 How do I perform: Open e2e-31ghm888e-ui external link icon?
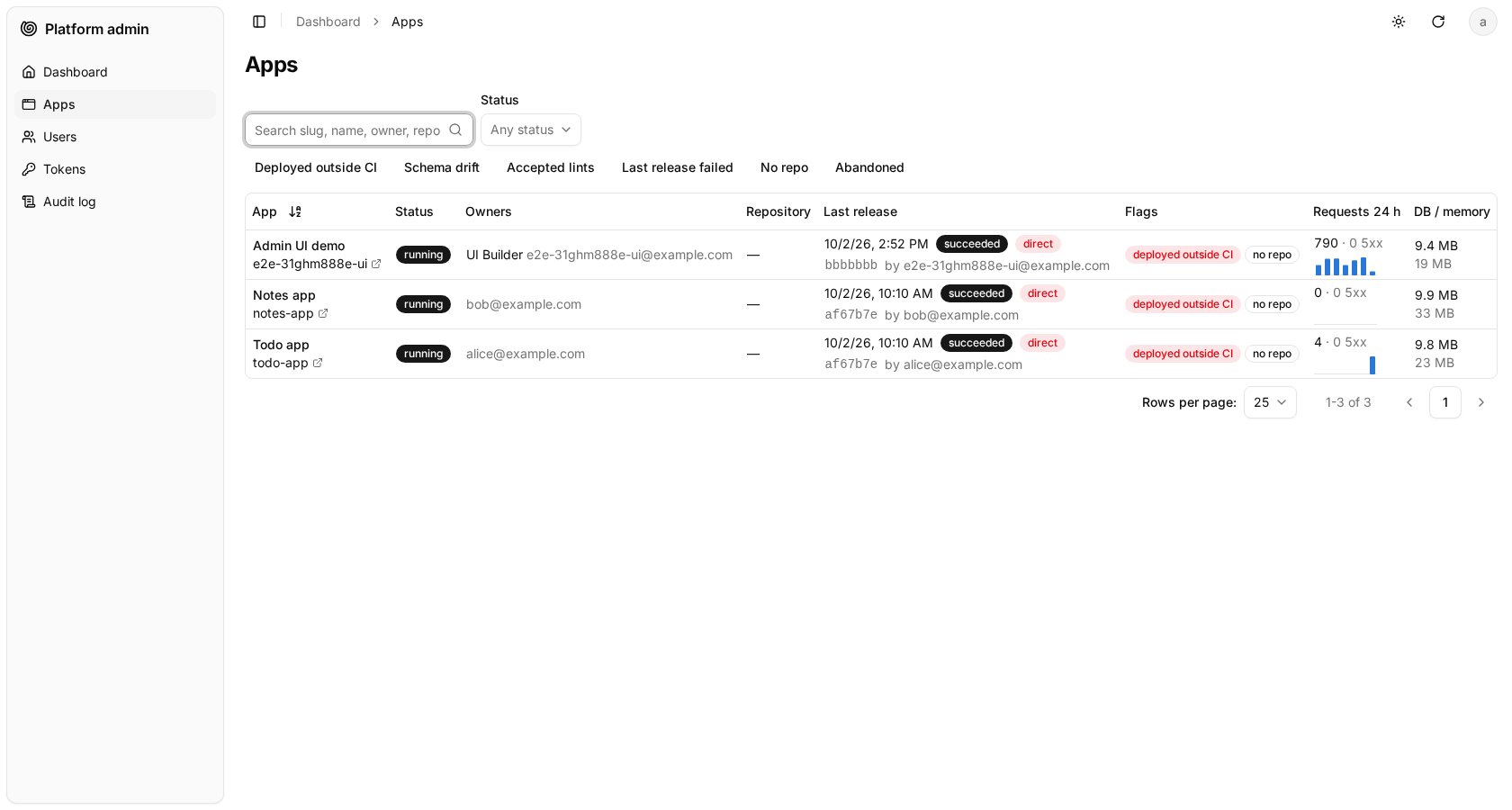point(376,264)
